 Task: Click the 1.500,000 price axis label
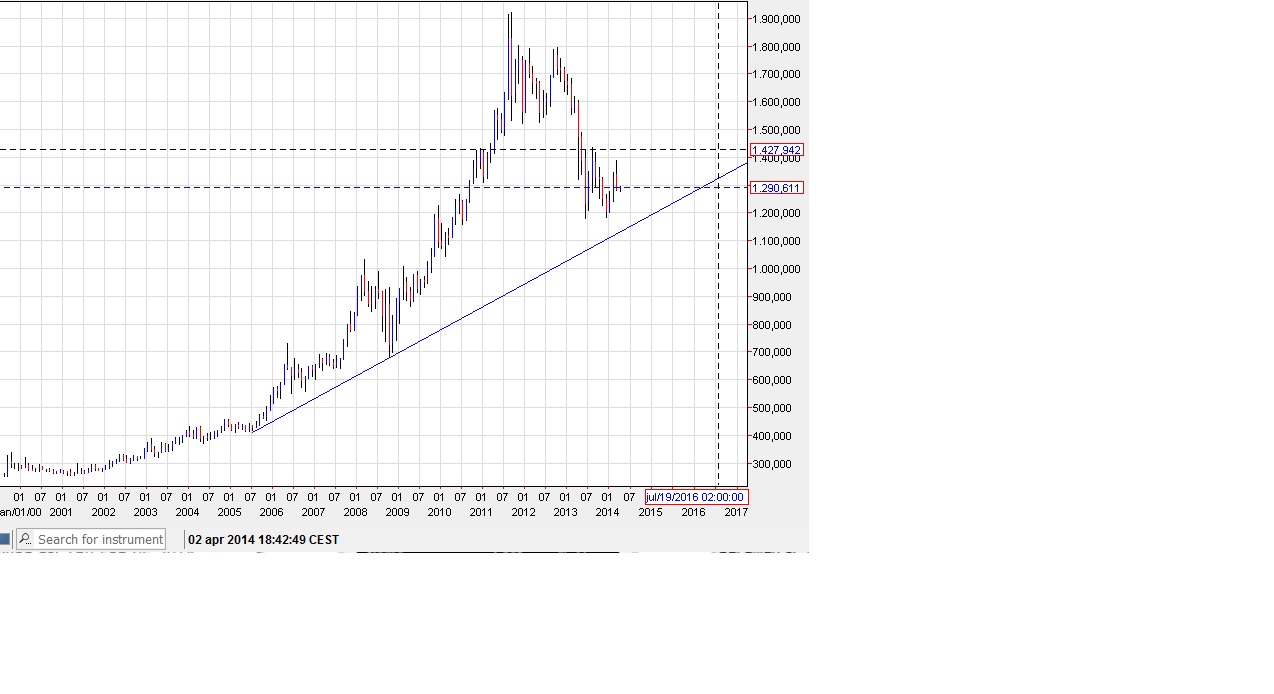777,130
